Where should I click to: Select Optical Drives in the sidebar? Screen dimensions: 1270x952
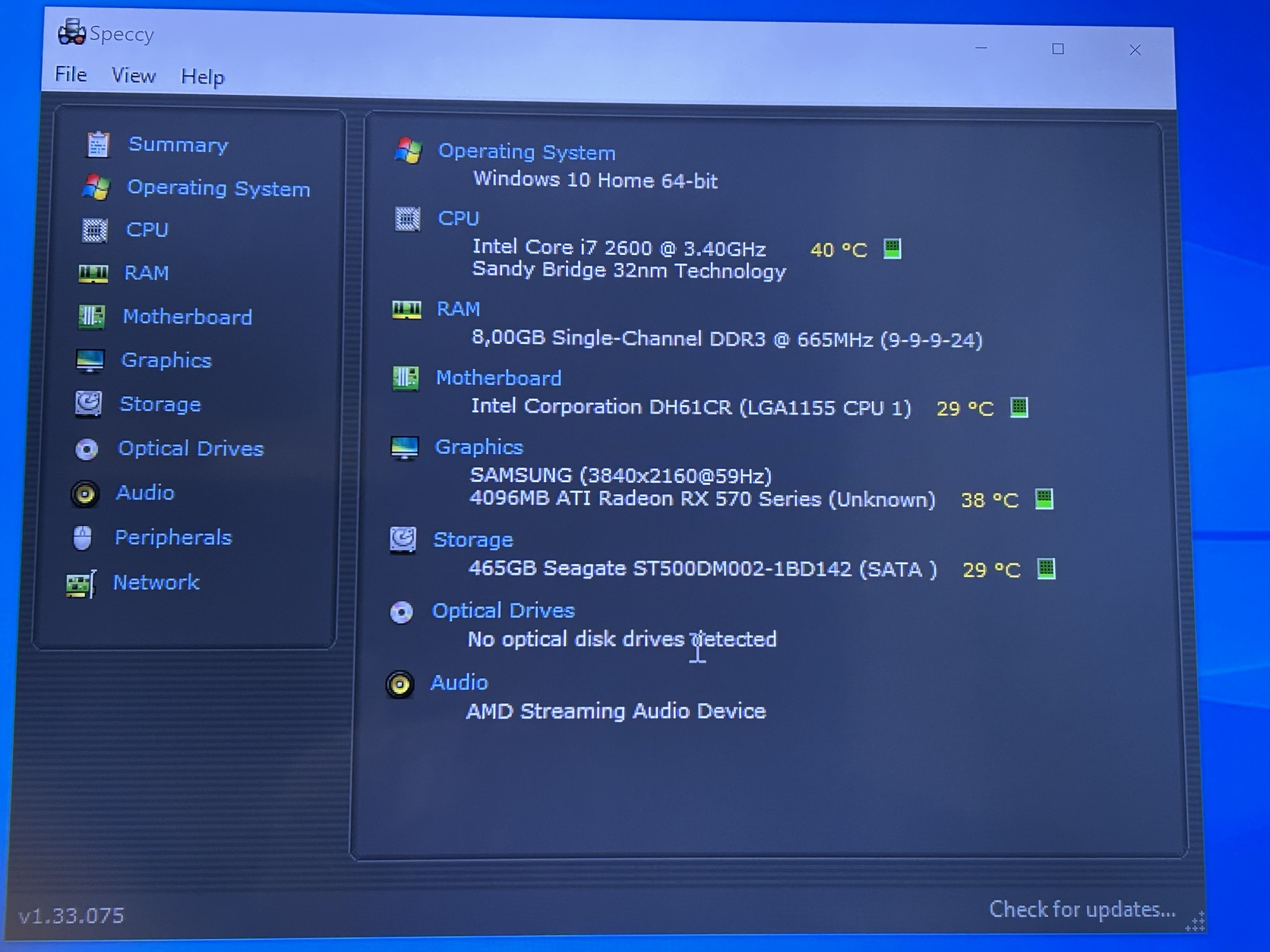click(191, 449)
